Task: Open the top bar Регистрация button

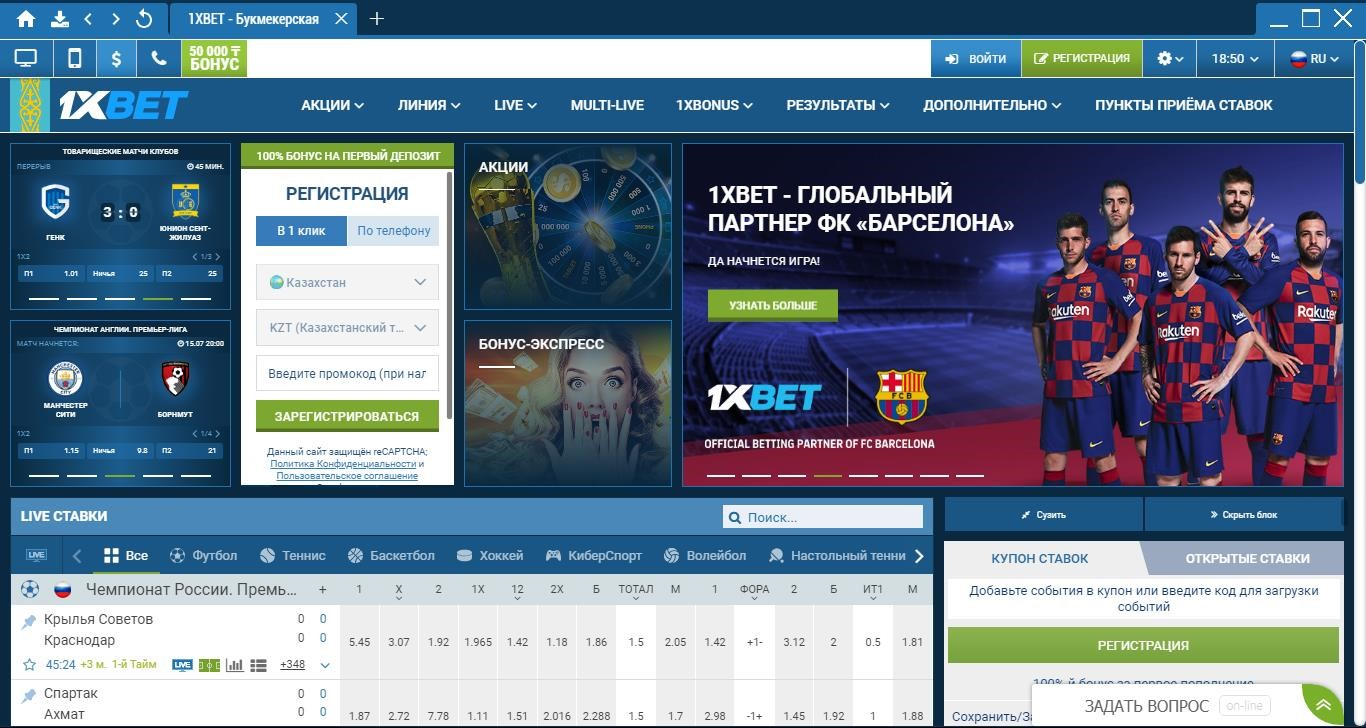Action: 1081,59
